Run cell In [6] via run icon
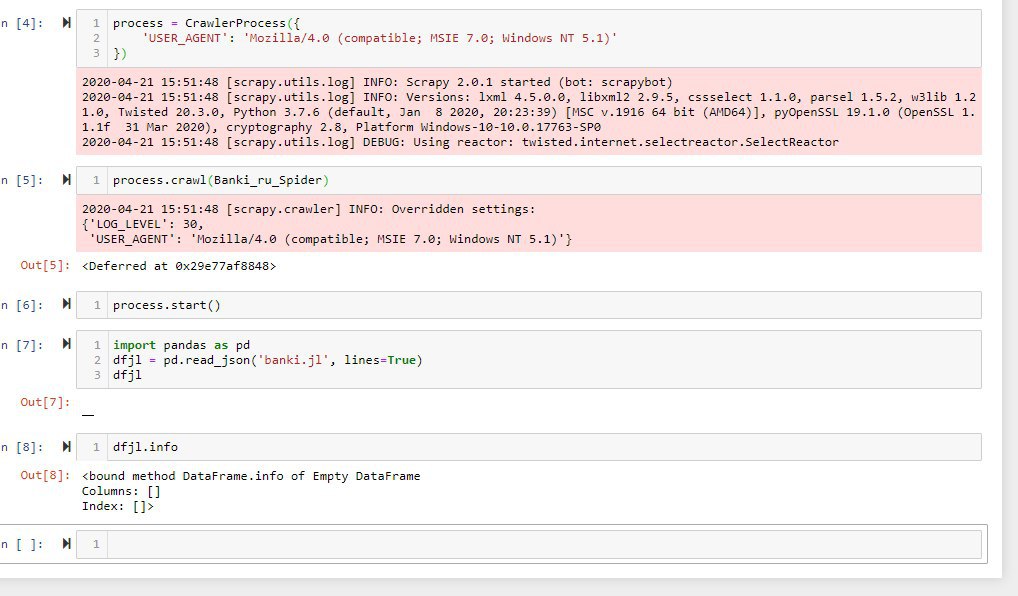 coord(66,304)
